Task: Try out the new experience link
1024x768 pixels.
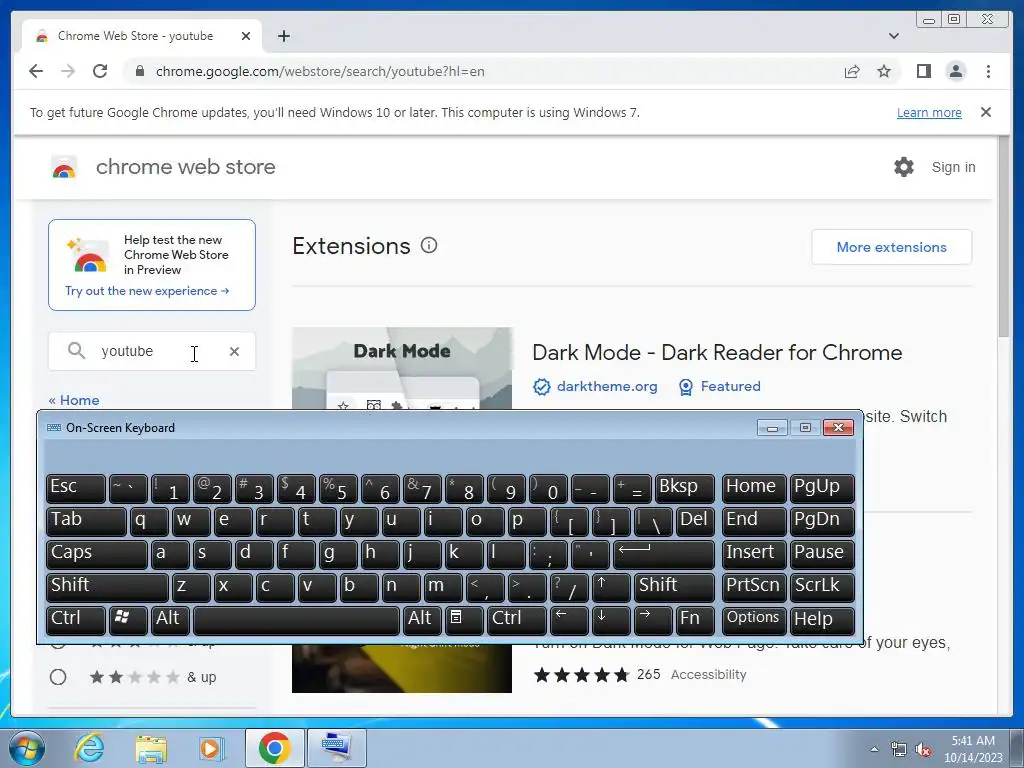Action: click(x=147, y=291)
